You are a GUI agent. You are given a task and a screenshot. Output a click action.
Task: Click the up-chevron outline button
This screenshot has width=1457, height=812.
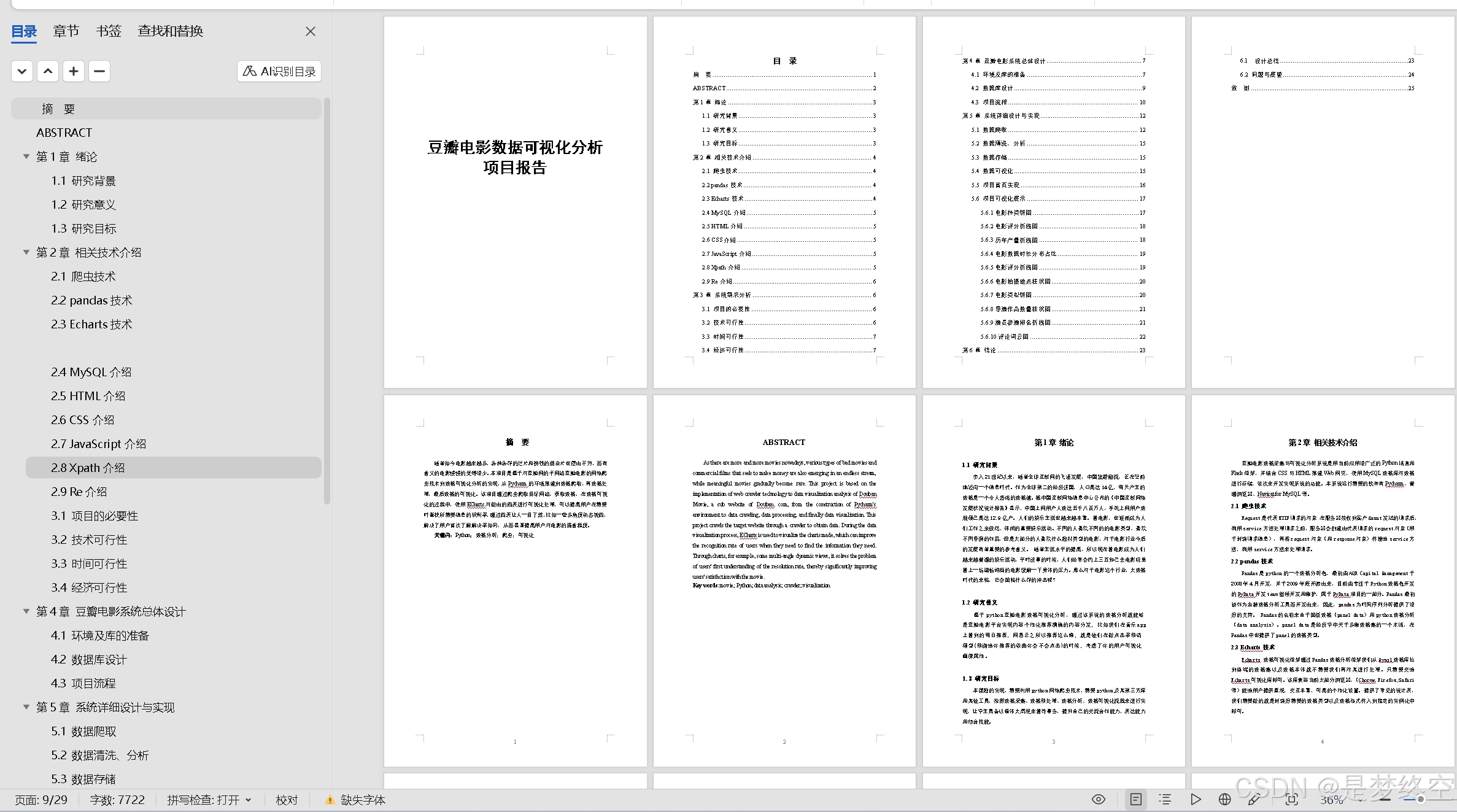click(x=48, y=71)
